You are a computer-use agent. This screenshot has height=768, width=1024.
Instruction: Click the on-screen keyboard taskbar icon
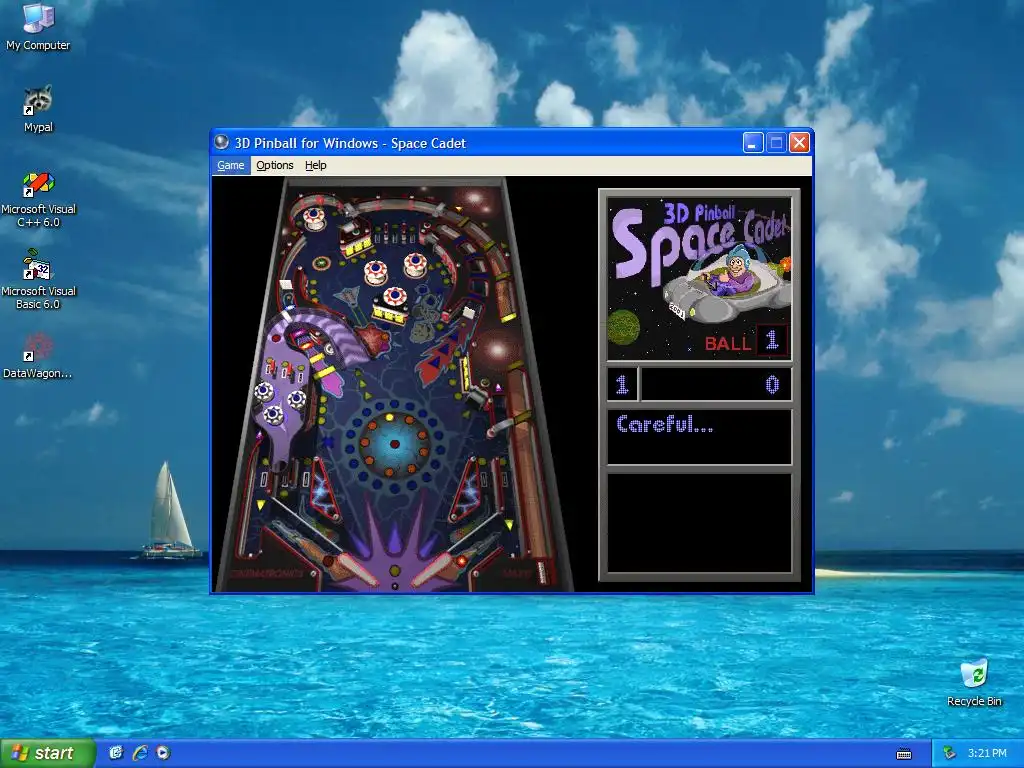pyautogui.click(x=904, y=754)
